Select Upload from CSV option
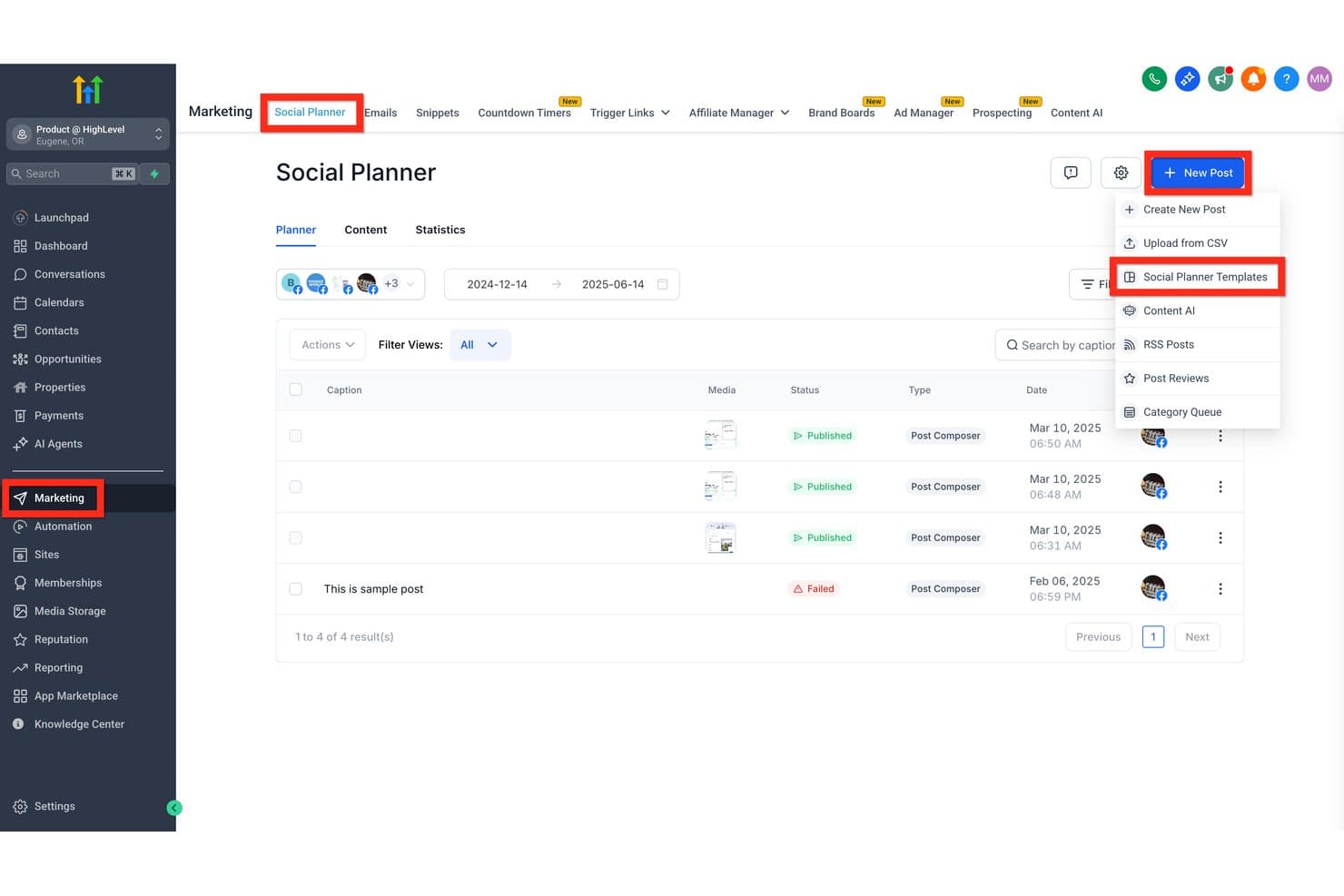 (1198, 243)
